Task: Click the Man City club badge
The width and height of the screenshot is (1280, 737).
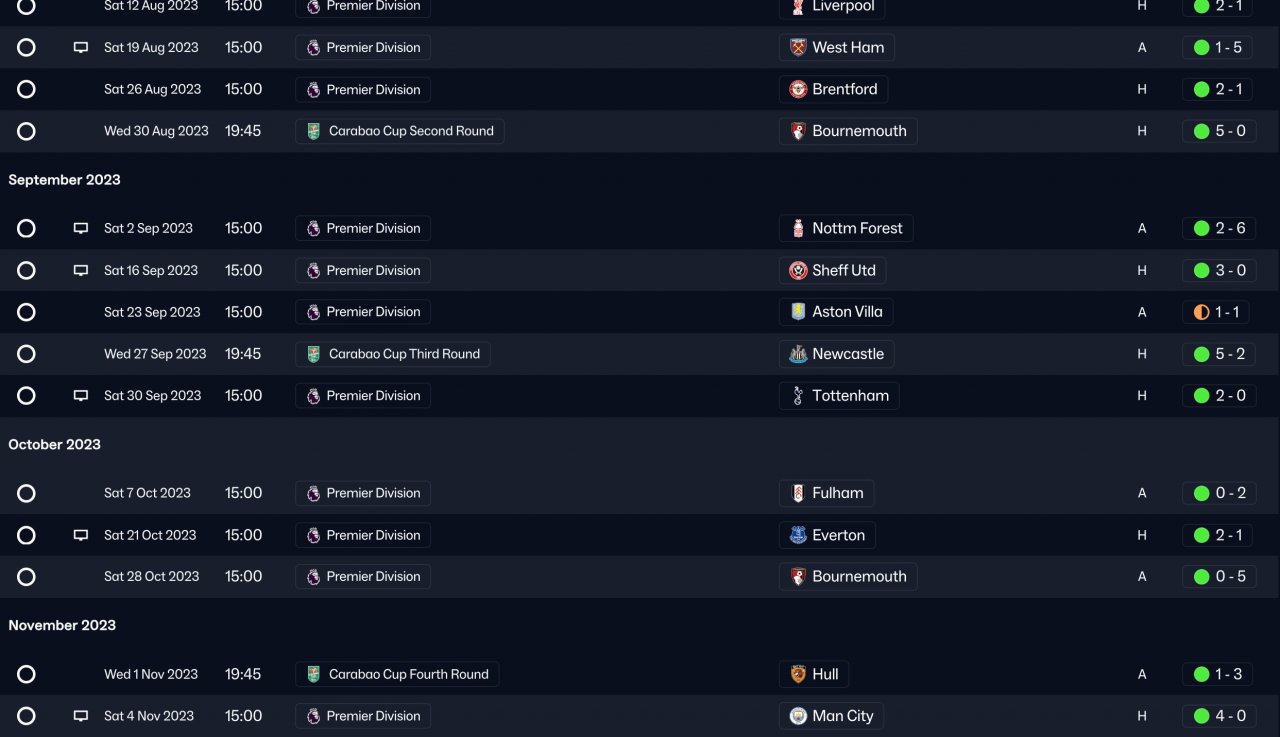Action: [798, 716]
